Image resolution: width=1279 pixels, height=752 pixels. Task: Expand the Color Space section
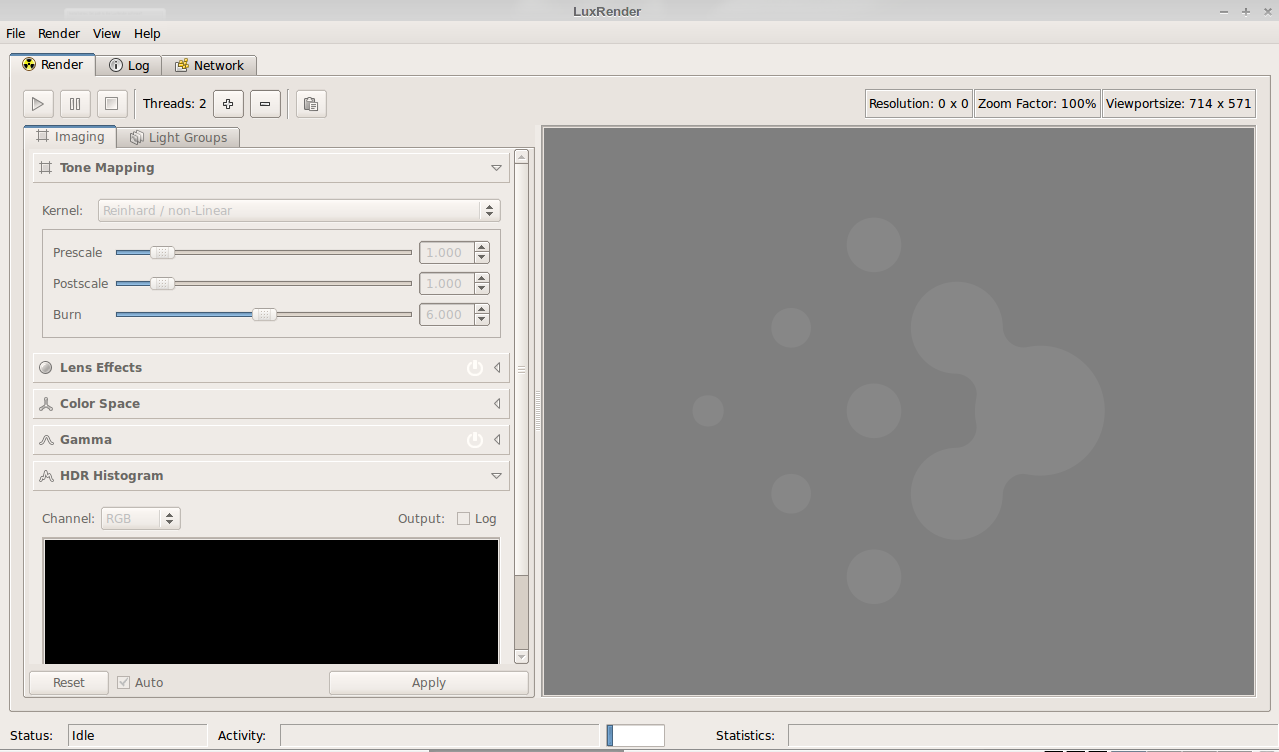tap(497, 404)
